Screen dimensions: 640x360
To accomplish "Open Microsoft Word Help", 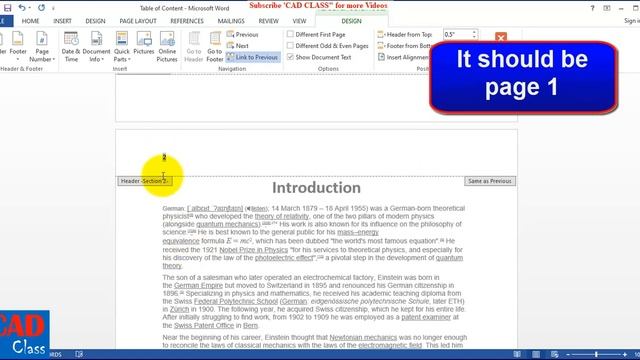I will click(x=592, y=8).
